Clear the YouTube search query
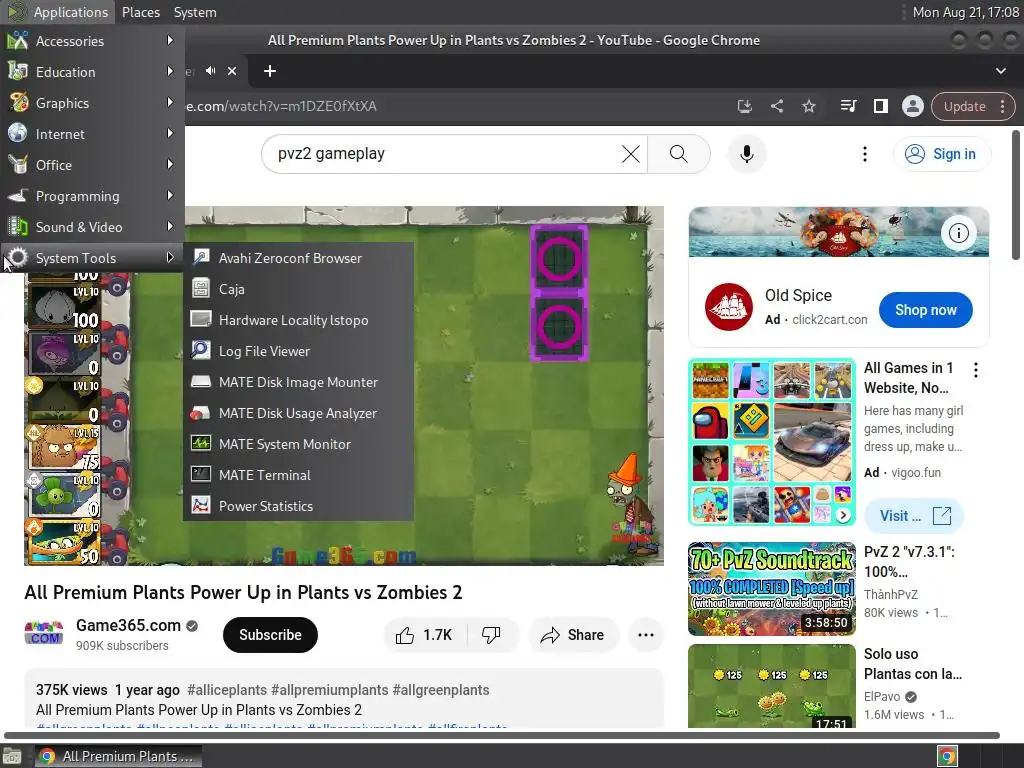The image size is (1024, 768). 630,154
